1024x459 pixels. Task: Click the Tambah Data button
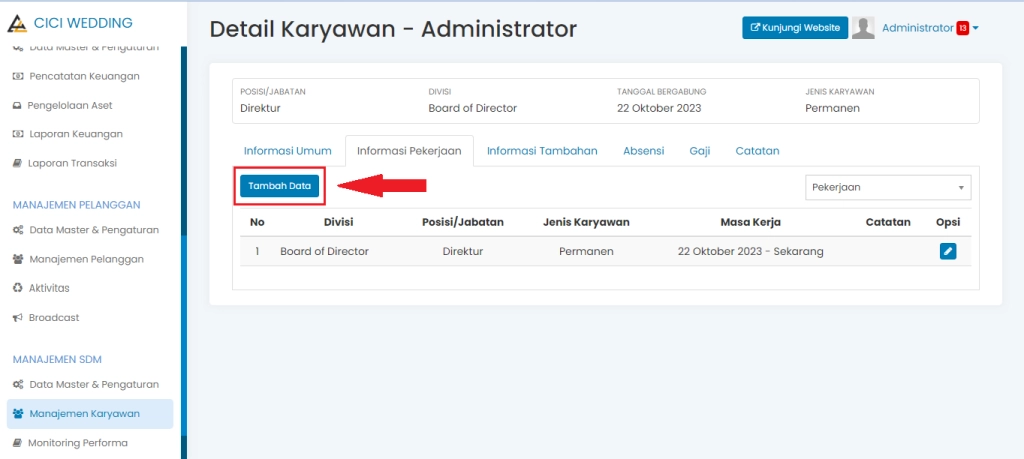click(279, 186)
